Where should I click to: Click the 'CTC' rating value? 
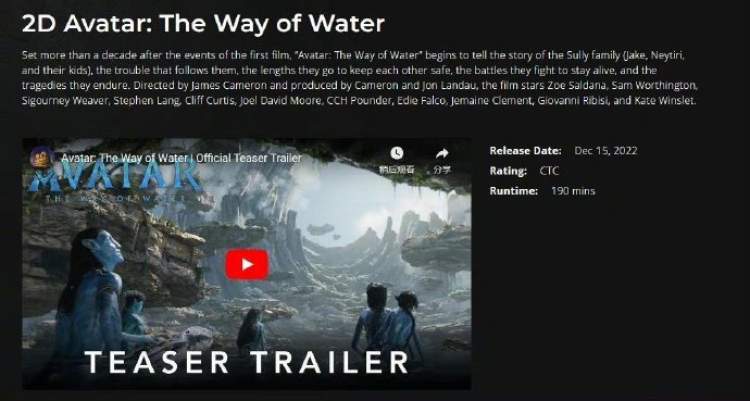(549, 171)
